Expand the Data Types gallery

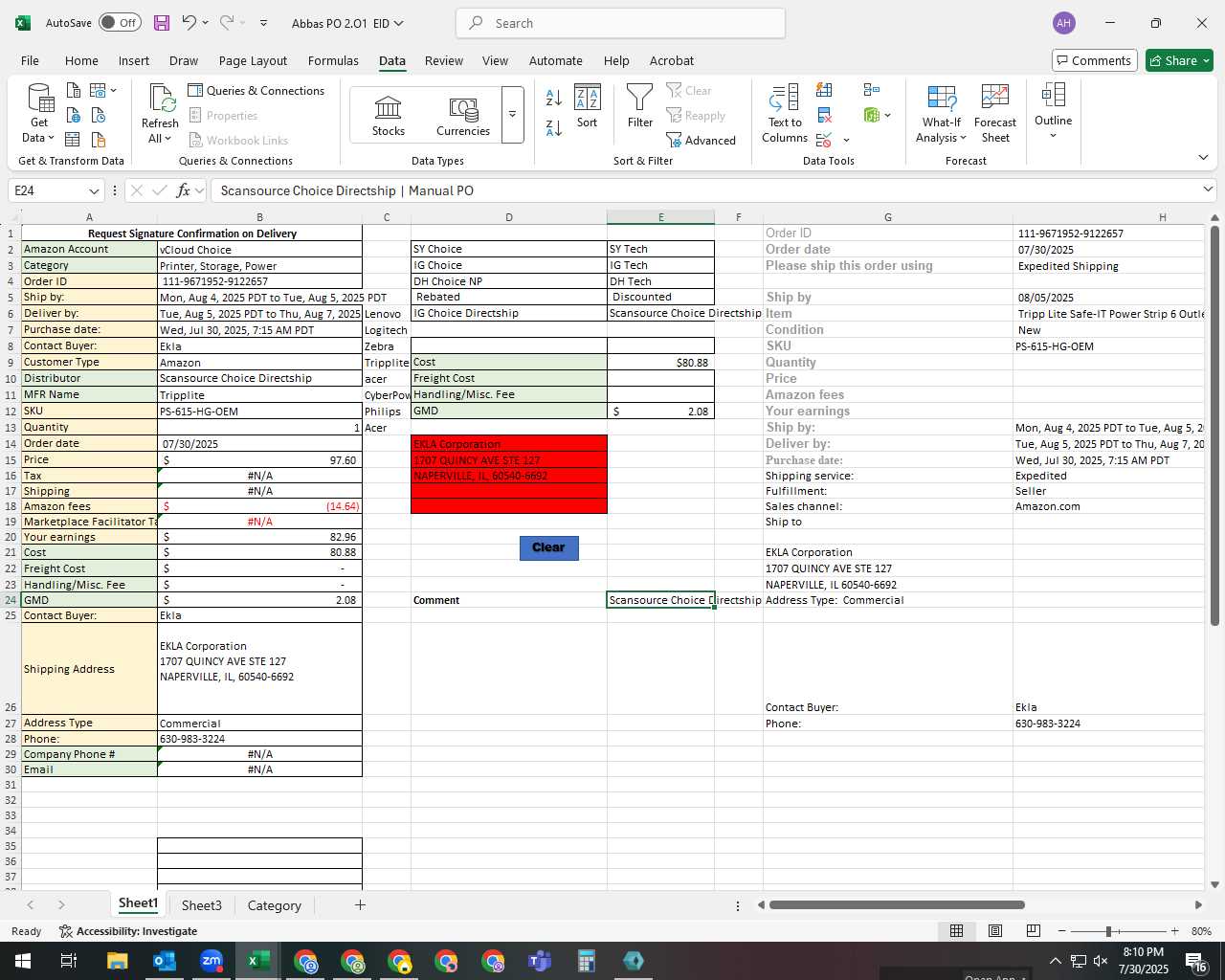512,115
